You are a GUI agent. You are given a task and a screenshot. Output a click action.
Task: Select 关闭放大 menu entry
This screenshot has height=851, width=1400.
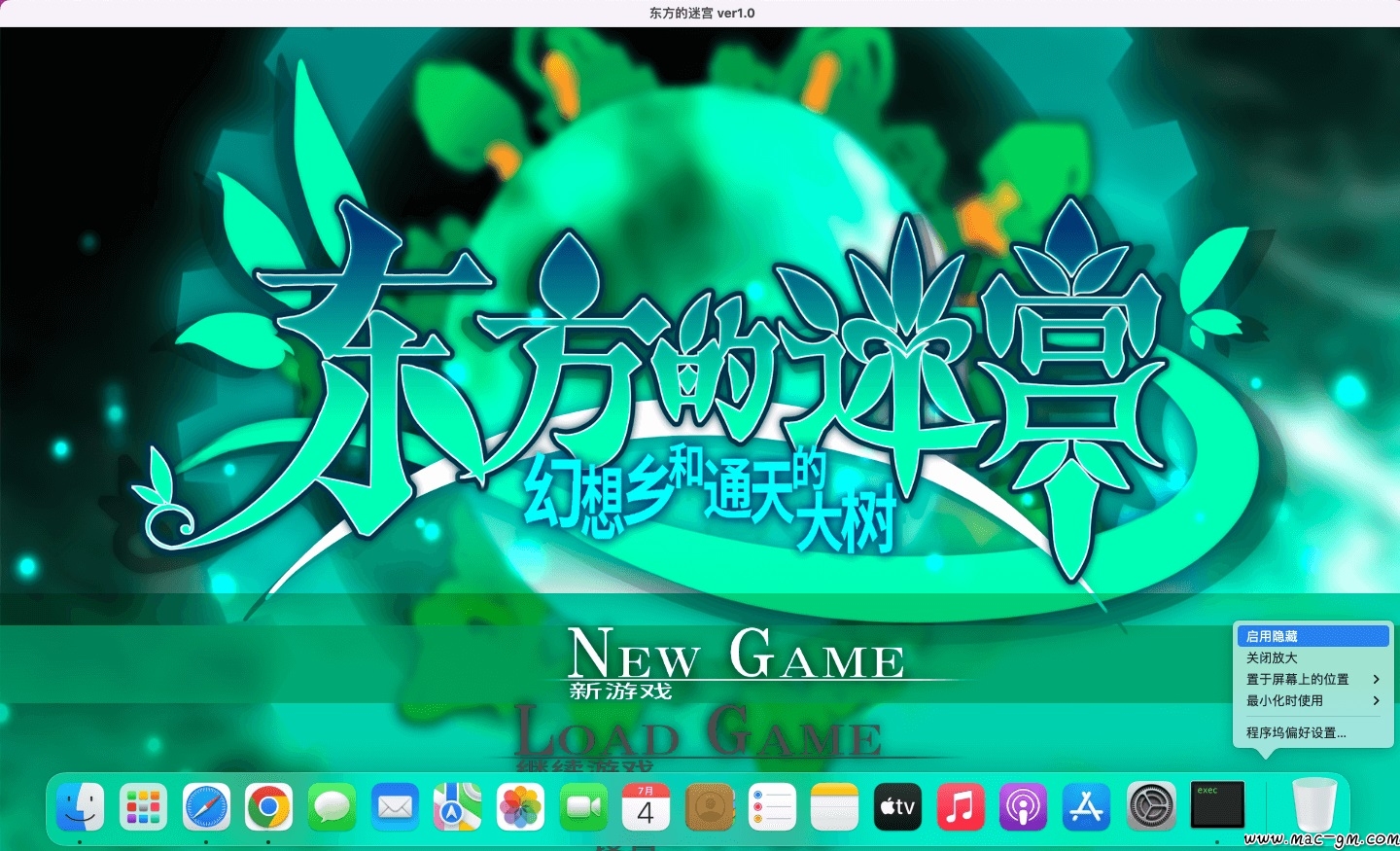pyautogui.click(x=1312, y=657)
